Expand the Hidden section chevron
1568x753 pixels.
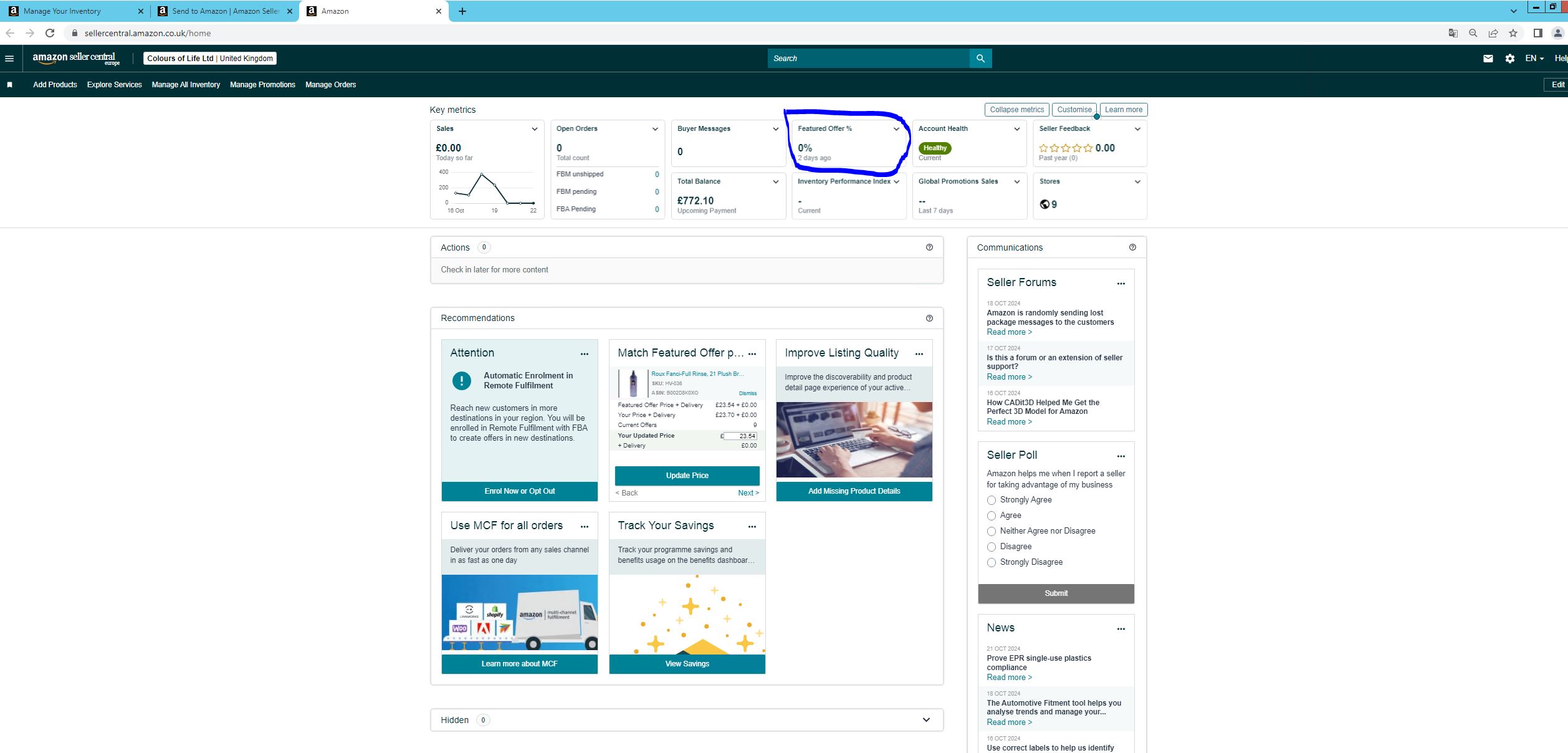(x=926, y=720)
